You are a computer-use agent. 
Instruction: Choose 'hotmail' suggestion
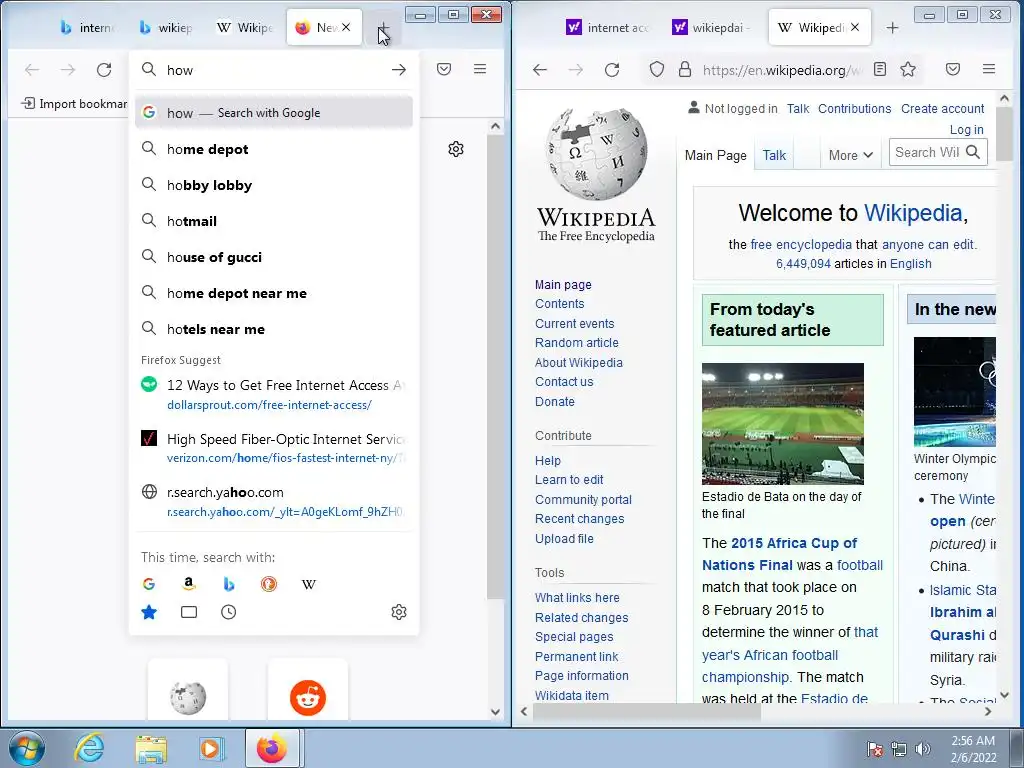point(274,221)
